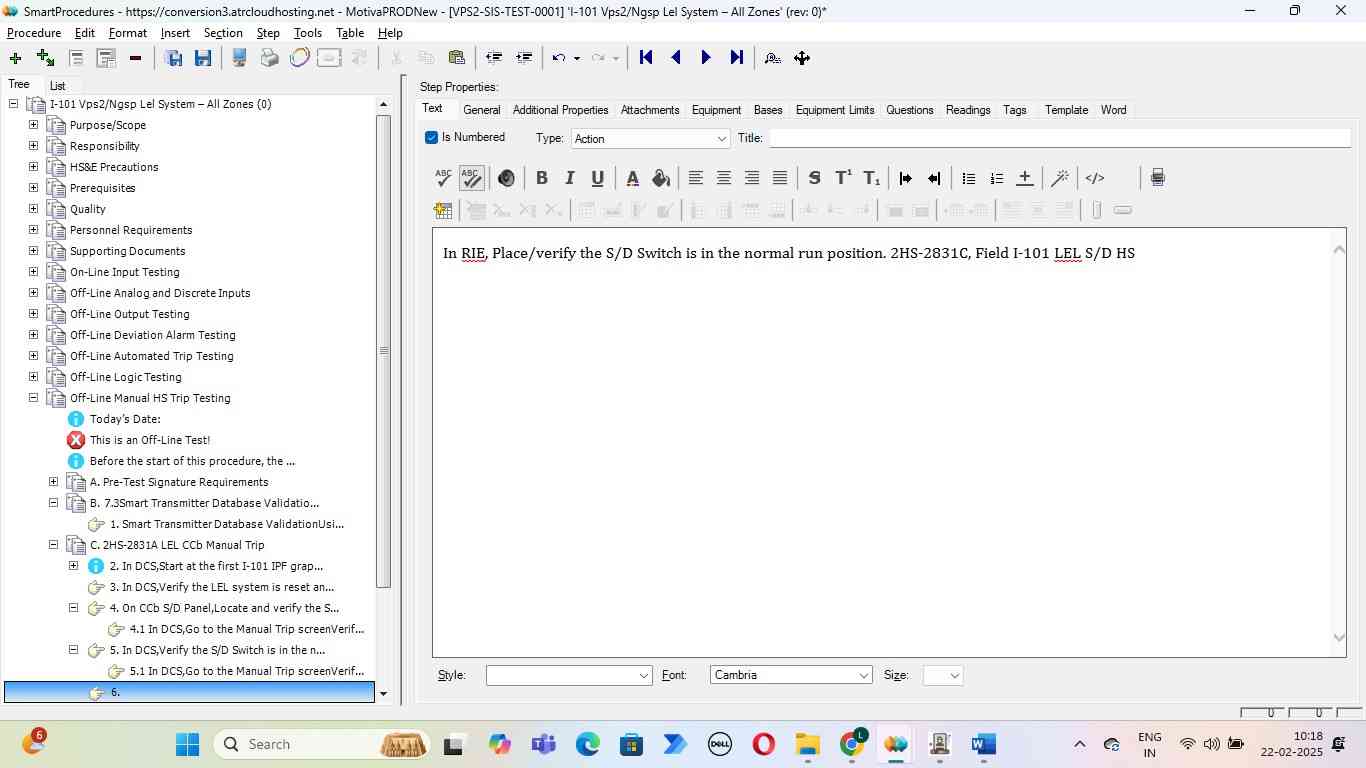1366x768 pixels.
Task: Justify the text
Action: pos(779,178)
